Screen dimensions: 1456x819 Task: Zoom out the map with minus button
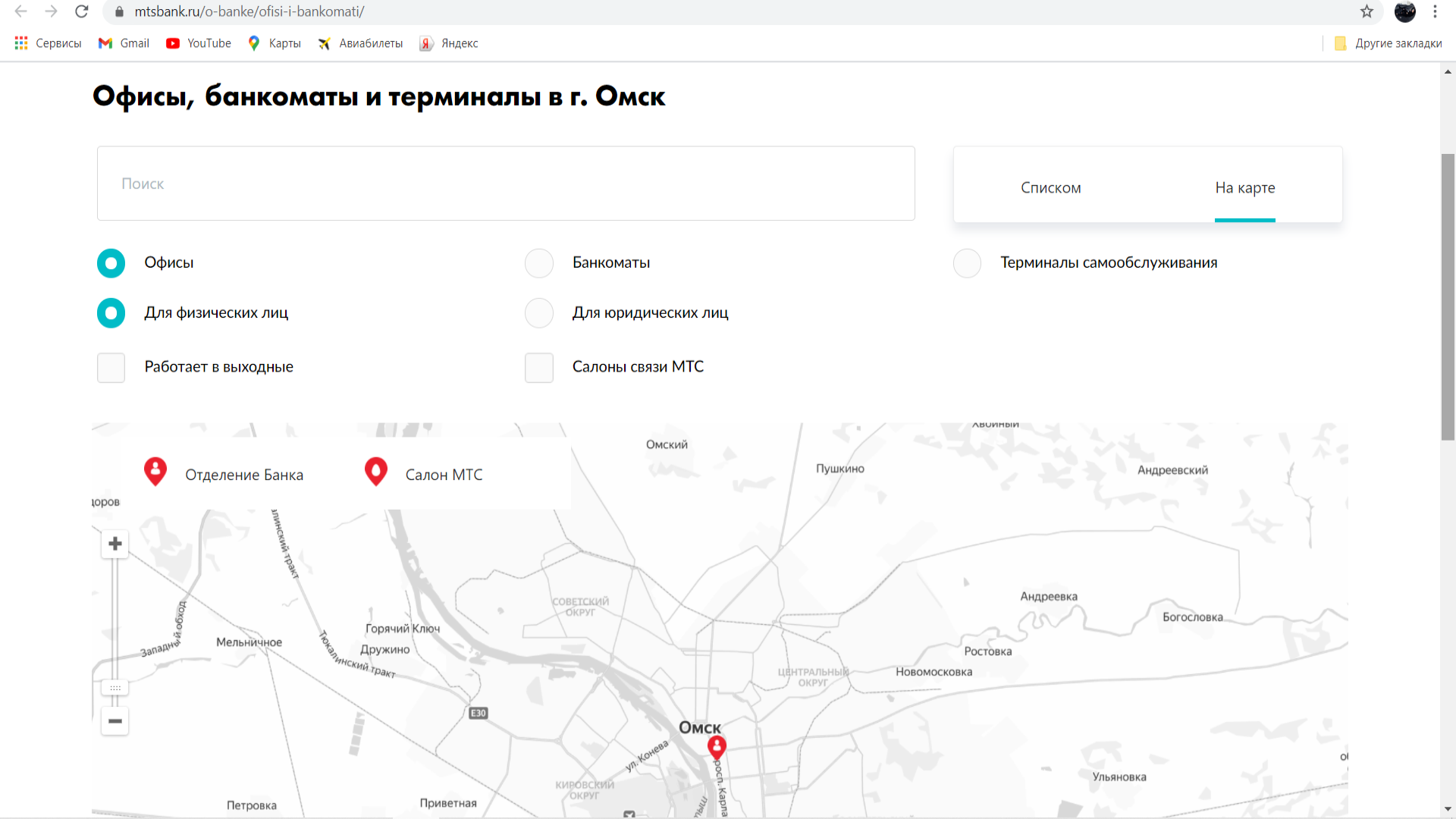click(115, 721)
